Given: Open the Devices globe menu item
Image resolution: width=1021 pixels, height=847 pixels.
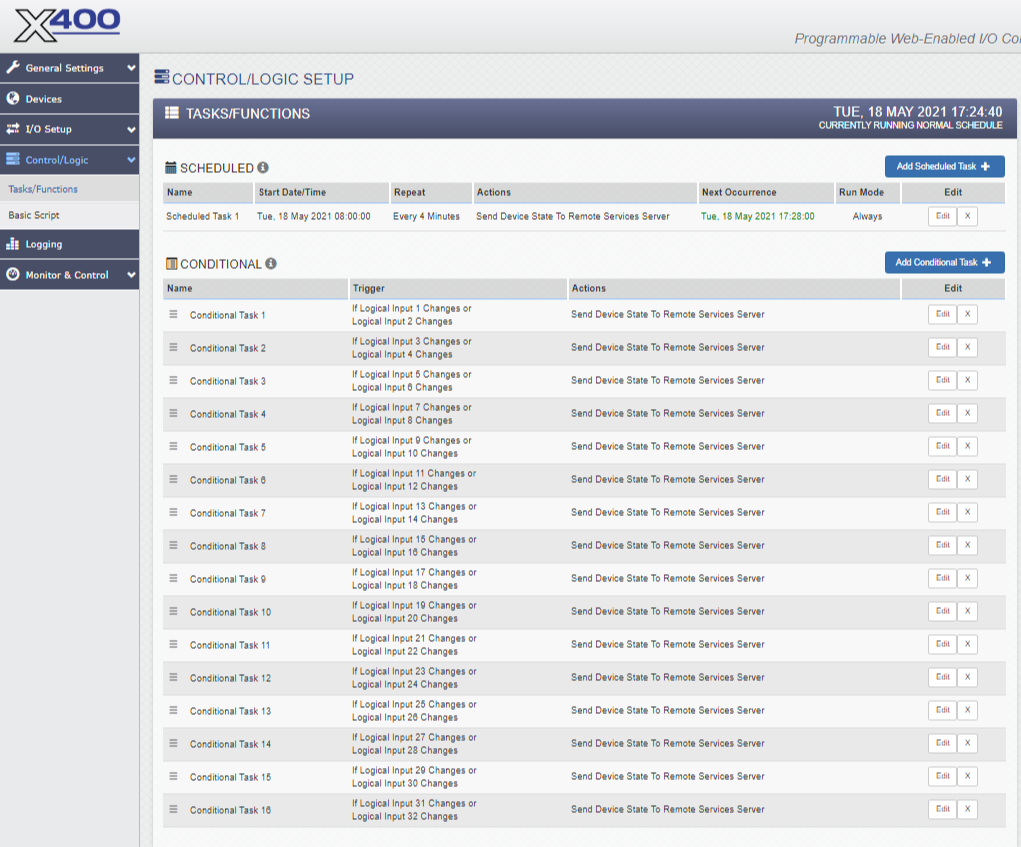Looking at the screenshot, I should (43, 99).
